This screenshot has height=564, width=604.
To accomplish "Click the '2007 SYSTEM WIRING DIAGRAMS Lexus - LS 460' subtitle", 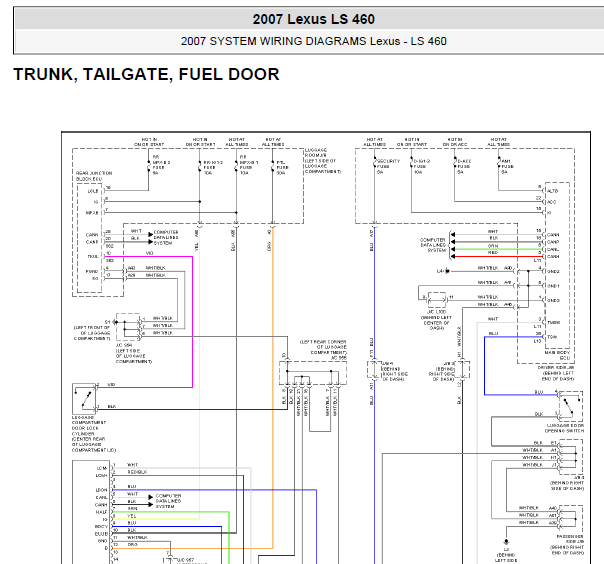I will pos(314,41).
